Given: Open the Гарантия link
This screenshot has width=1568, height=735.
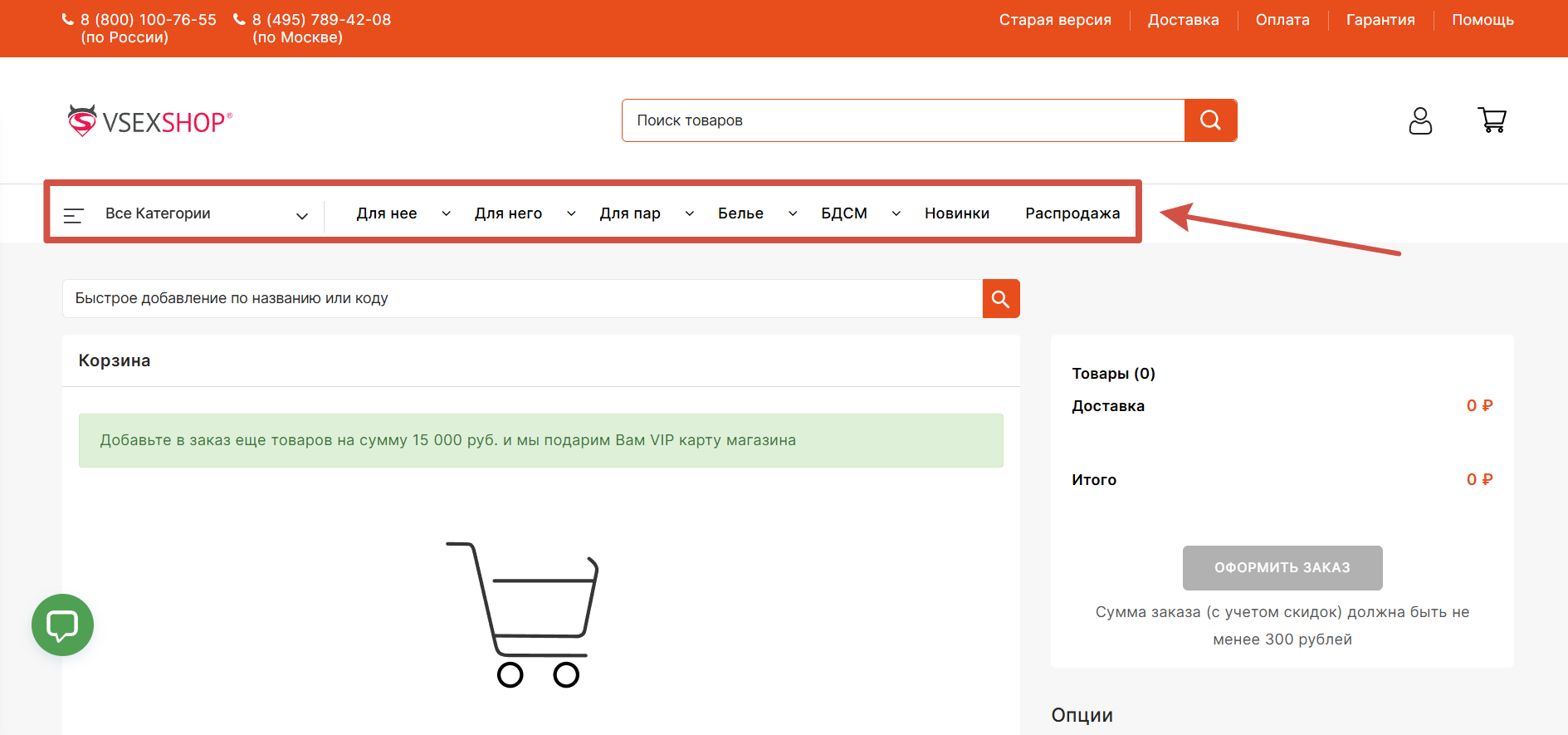Looking at the screenshot, I should tap(1380, 20).
